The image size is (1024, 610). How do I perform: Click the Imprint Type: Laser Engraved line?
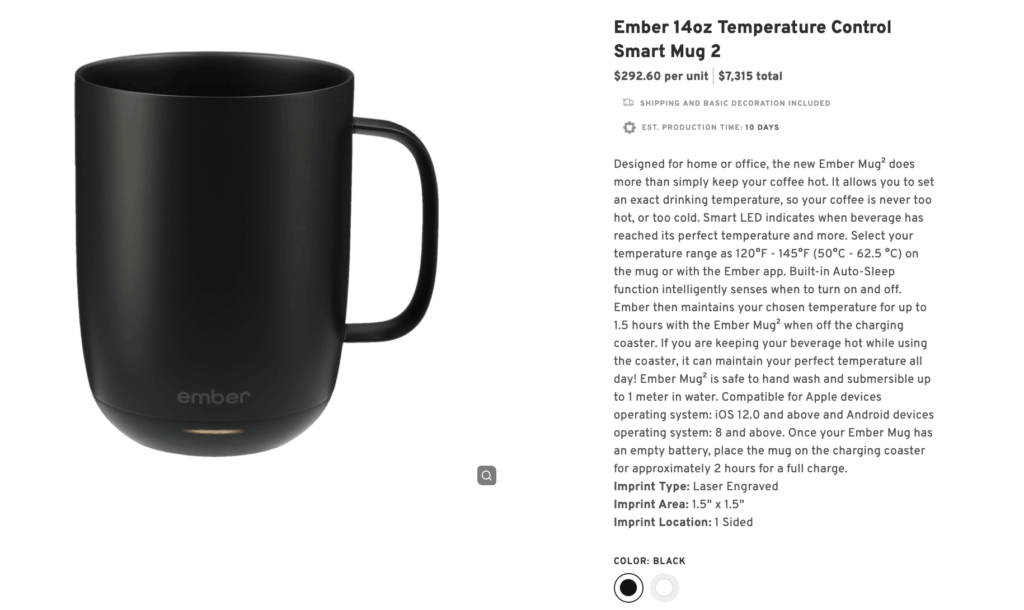tap(695, 486)
